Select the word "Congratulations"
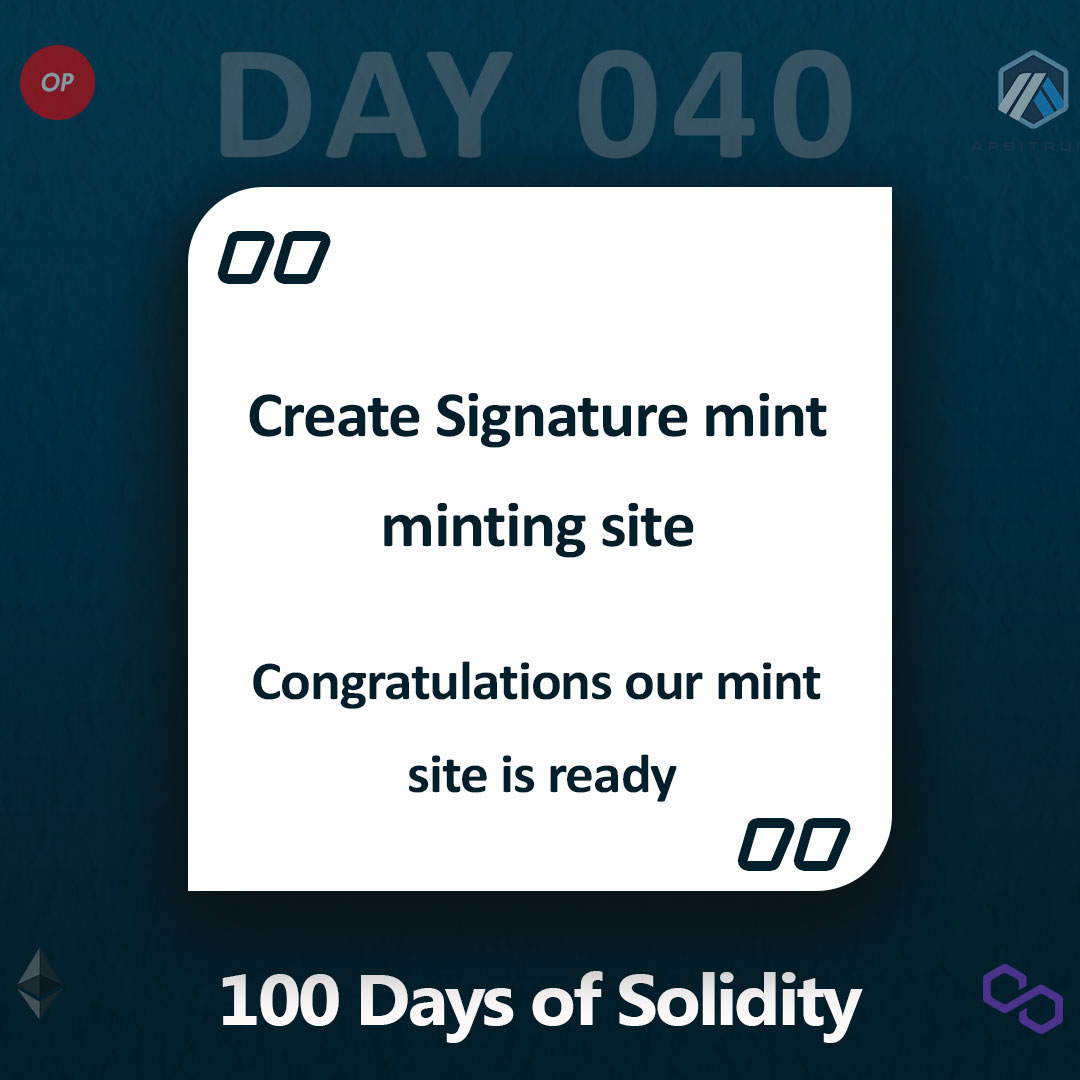Image resolution: width=1080 pixels, height=1080 pixels. tap(432, 685)
